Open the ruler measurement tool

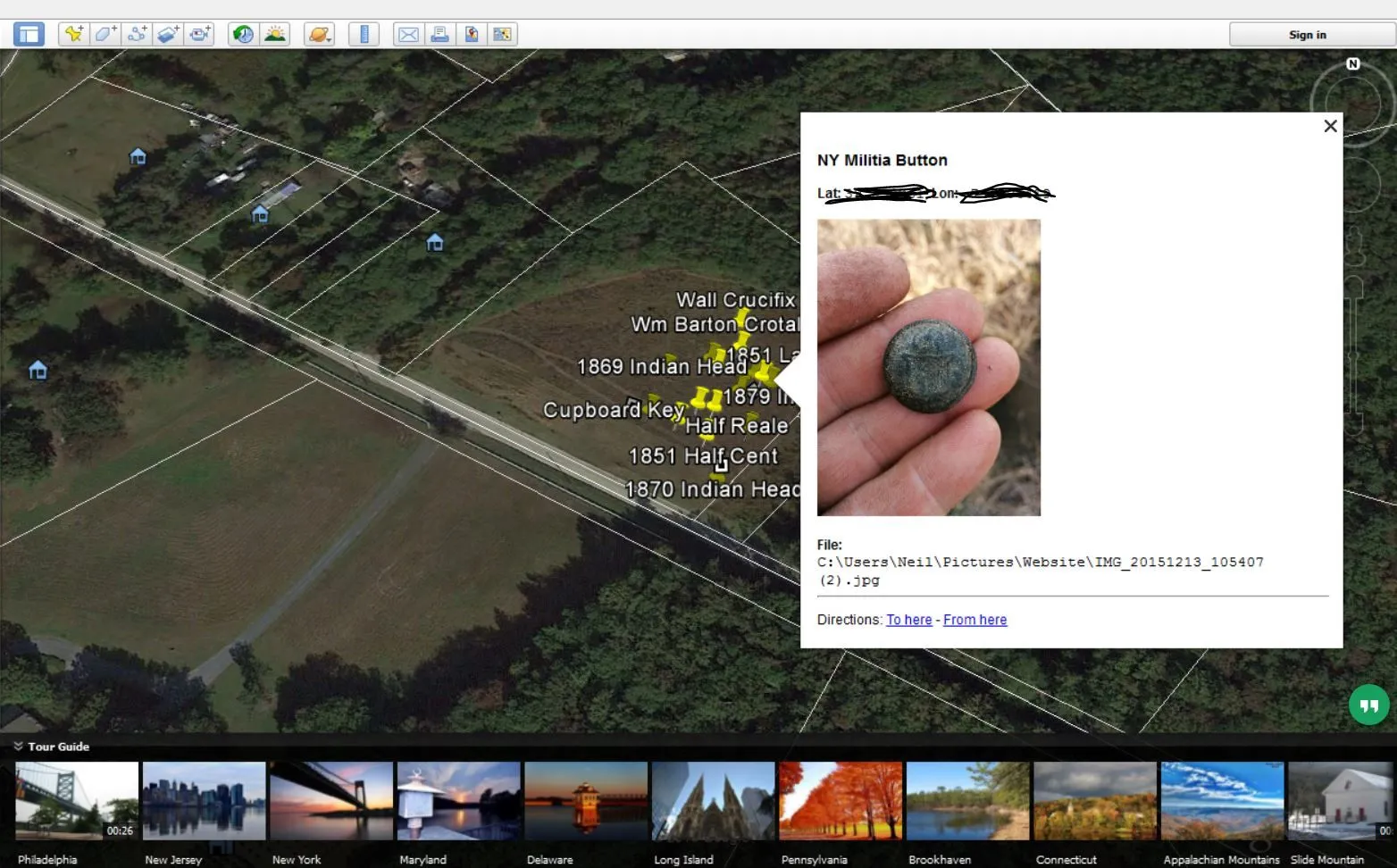364,35
